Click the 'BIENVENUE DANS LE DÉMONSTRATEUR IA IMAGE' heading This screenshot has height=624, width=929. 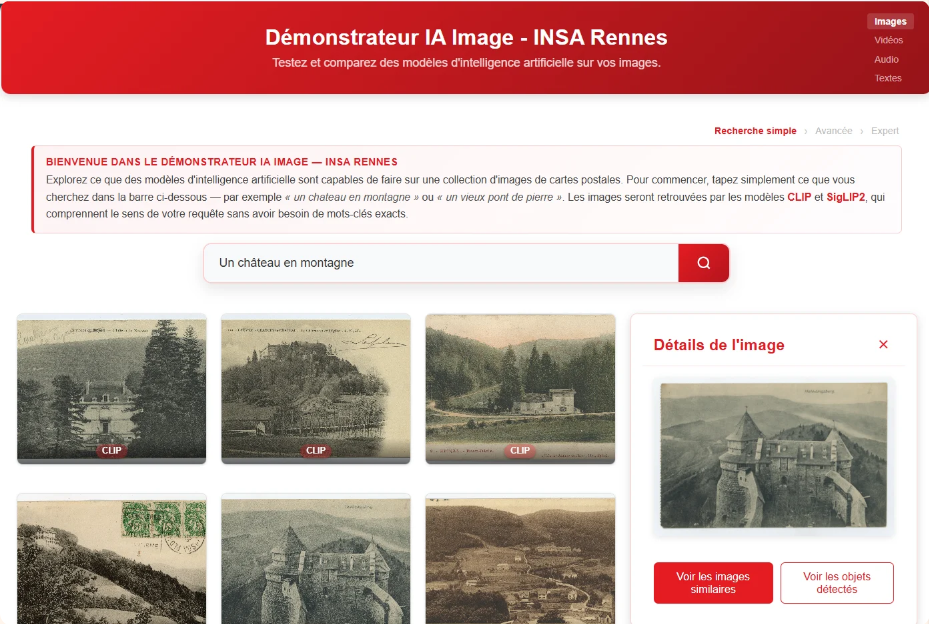222,162
